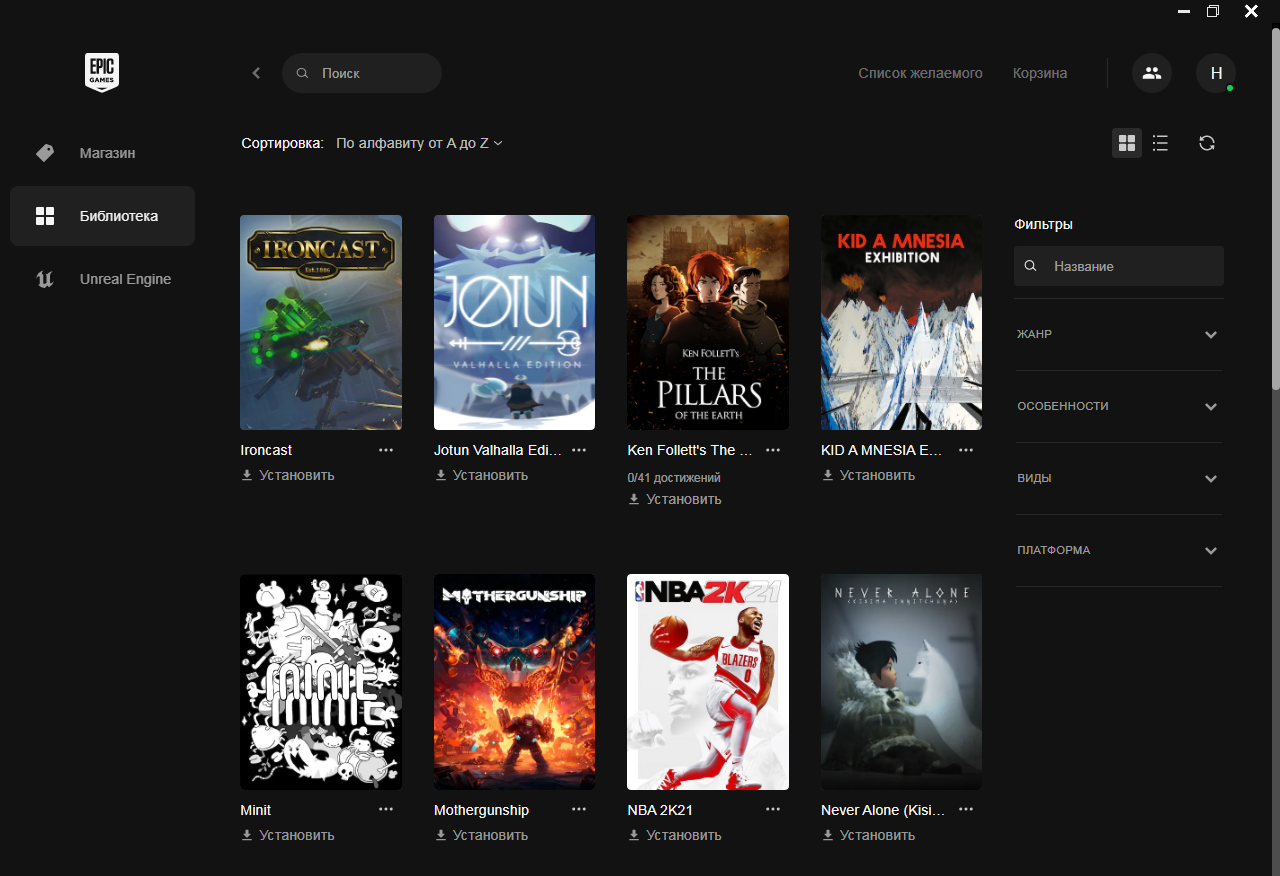
Task: Open options menu for Minit
Action: [x=386, y=809]
